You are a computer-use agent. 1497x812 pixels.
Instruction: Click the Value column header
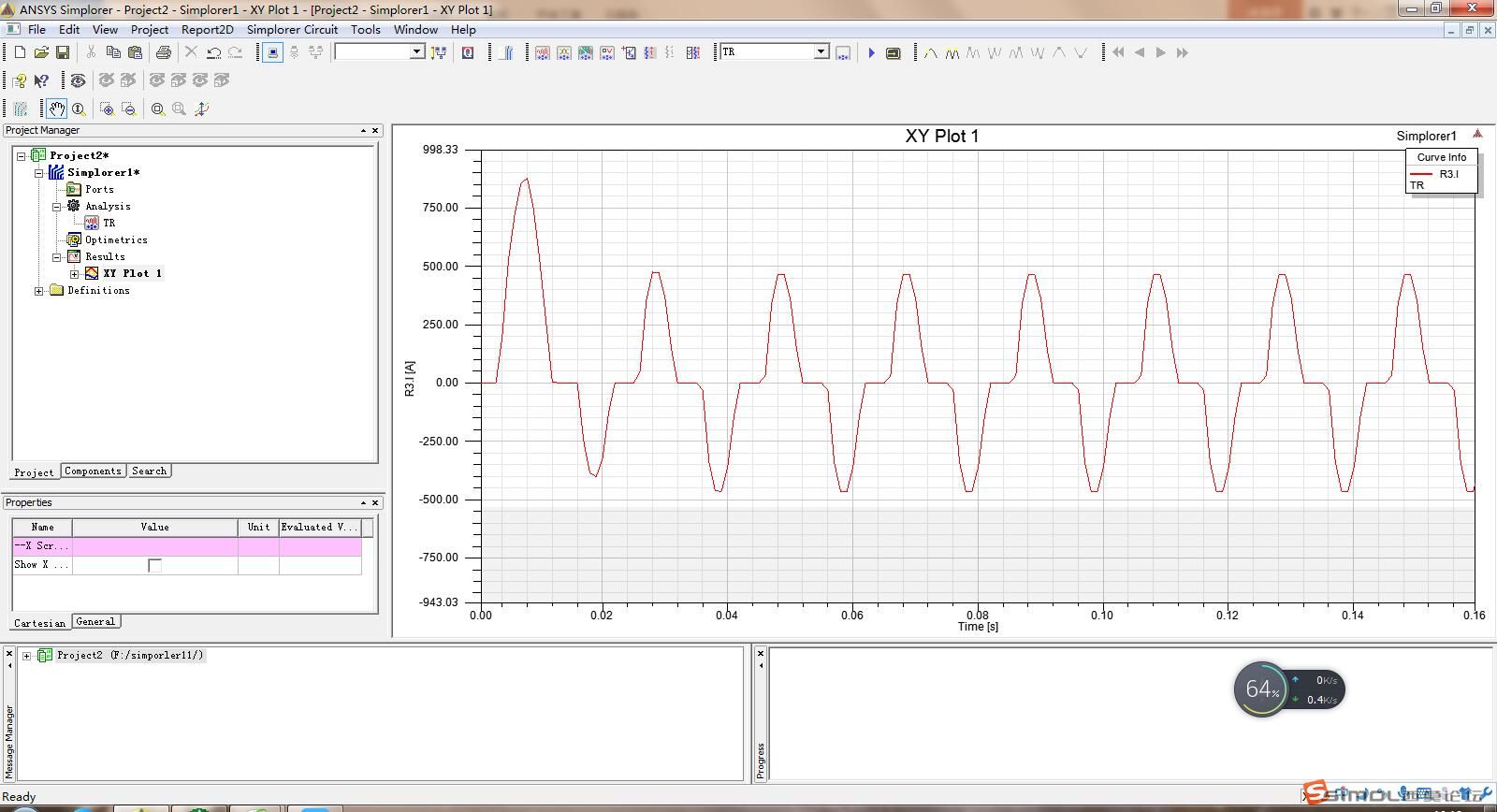[154, 528]
